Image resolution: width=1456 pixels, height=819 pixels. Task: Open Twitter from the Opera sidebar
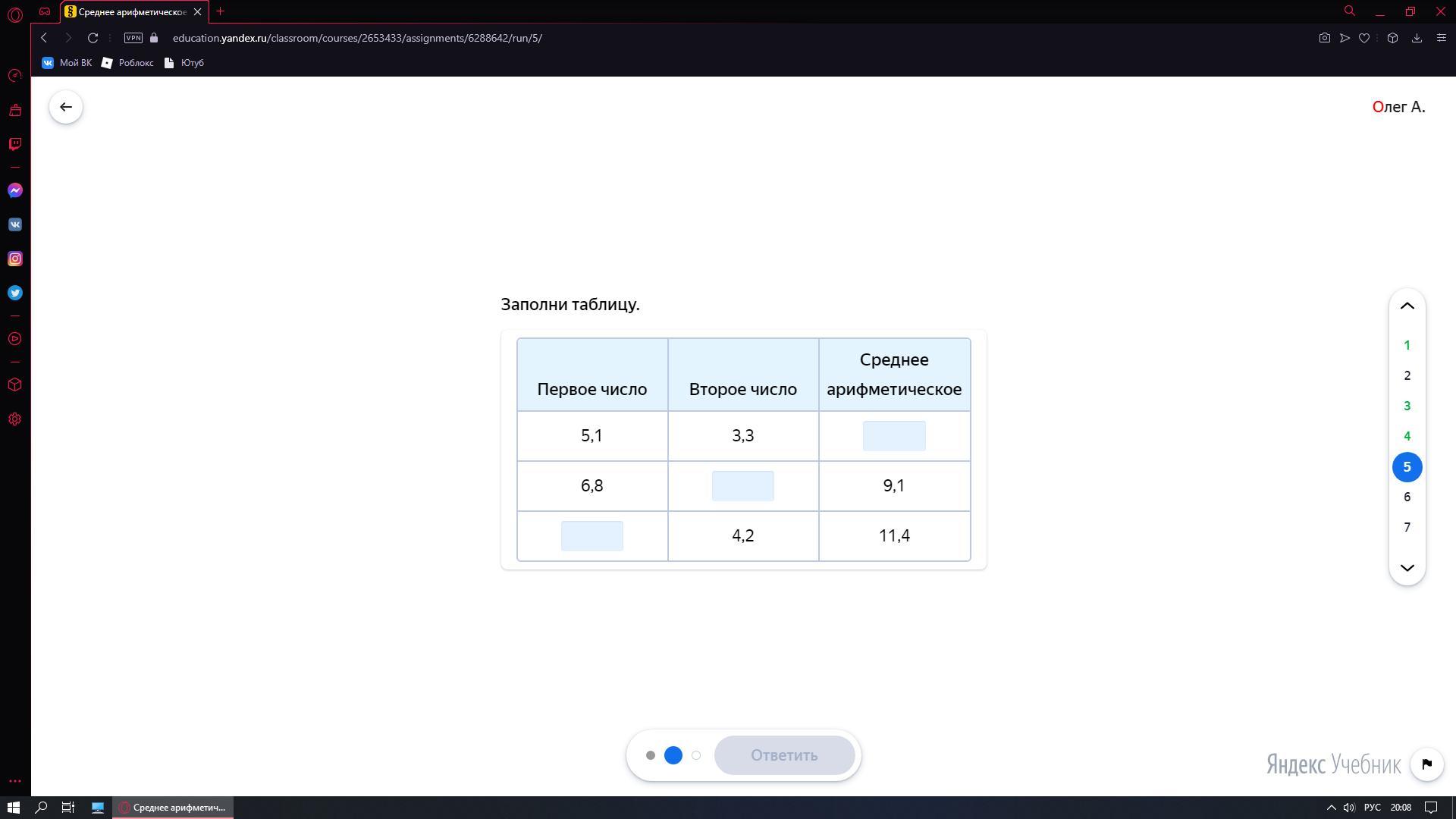15,293
